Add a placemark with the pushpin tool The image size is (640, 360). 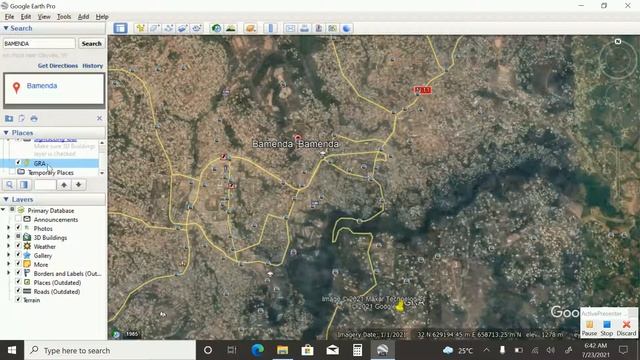pyautogui.click(x=140, y=28)
